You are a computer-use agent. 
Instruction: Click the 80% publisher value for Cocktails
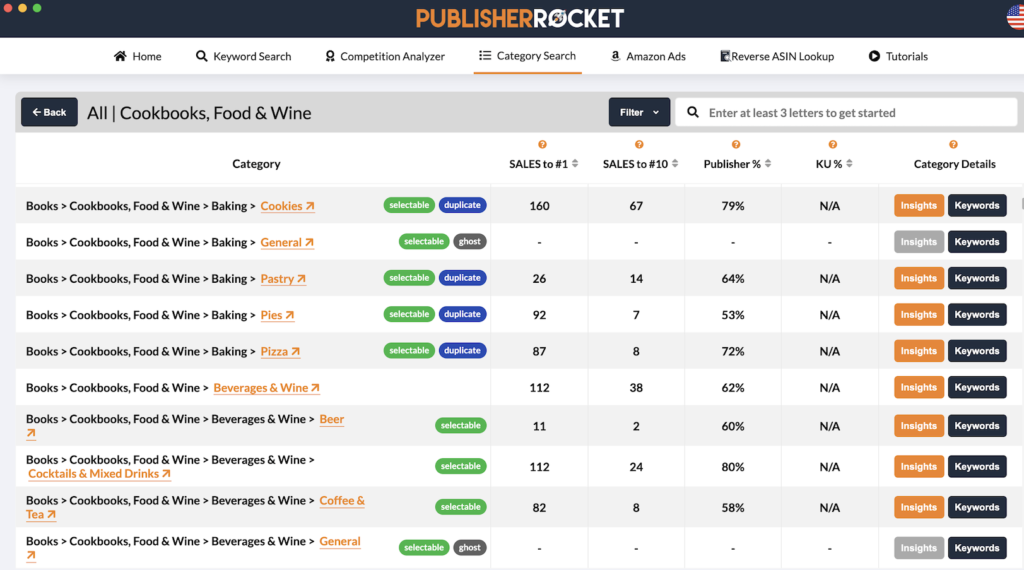point(733,467)
